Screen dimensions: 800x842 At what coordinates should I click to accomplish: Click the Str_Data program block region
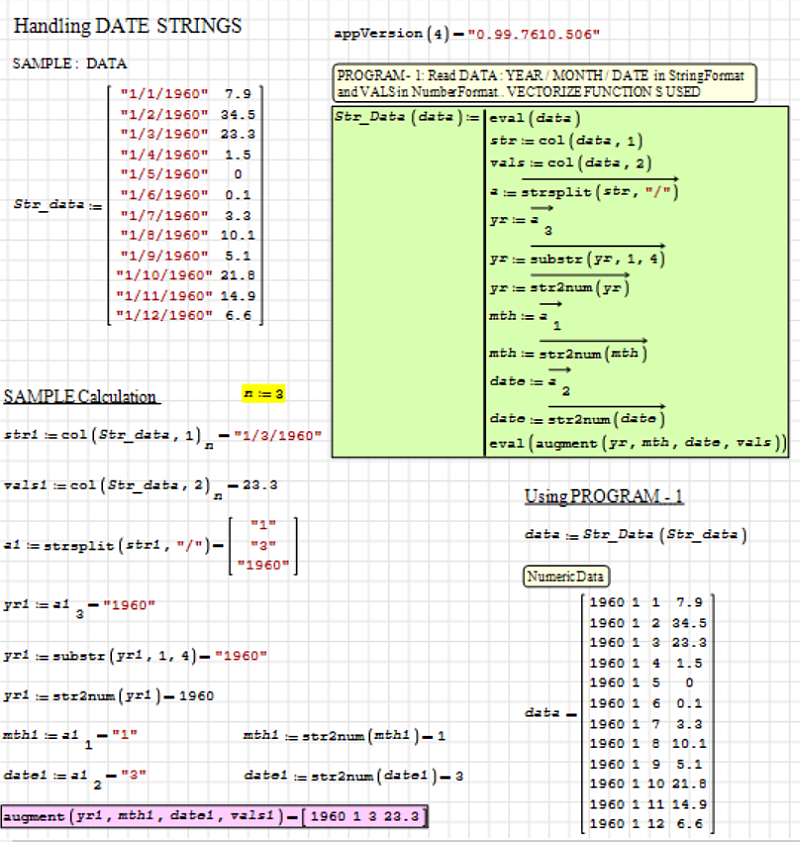[560, 280]
